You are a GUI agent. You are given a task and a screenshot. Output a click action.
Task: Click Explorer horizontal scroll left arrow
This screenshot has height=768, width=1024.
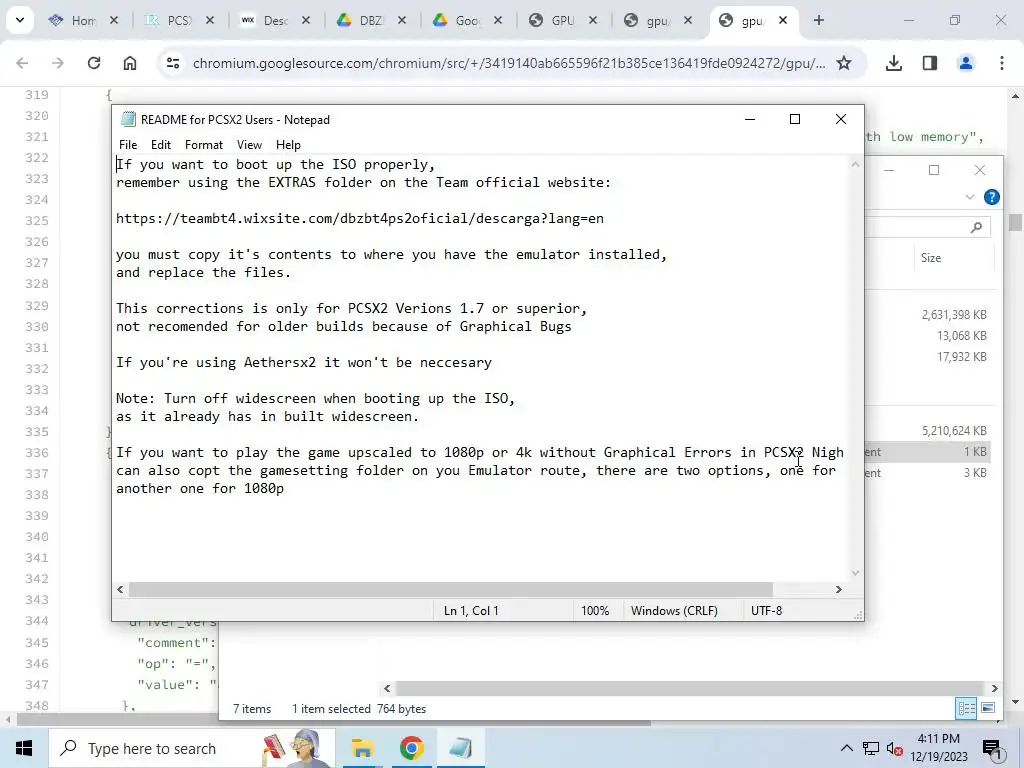pyautogui.click(x=387, y=688)
